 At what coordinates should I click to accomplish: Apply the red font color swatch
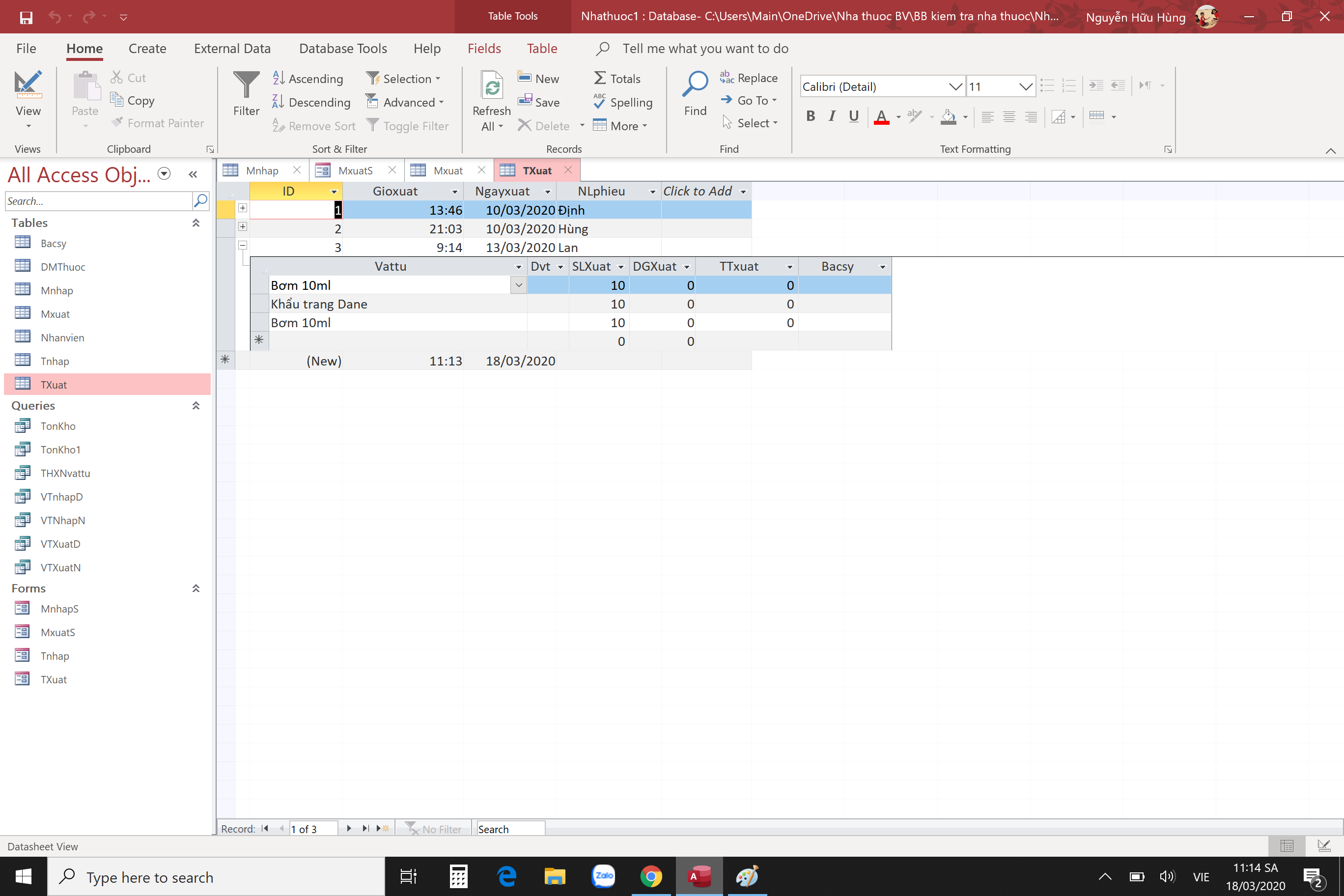882,117
